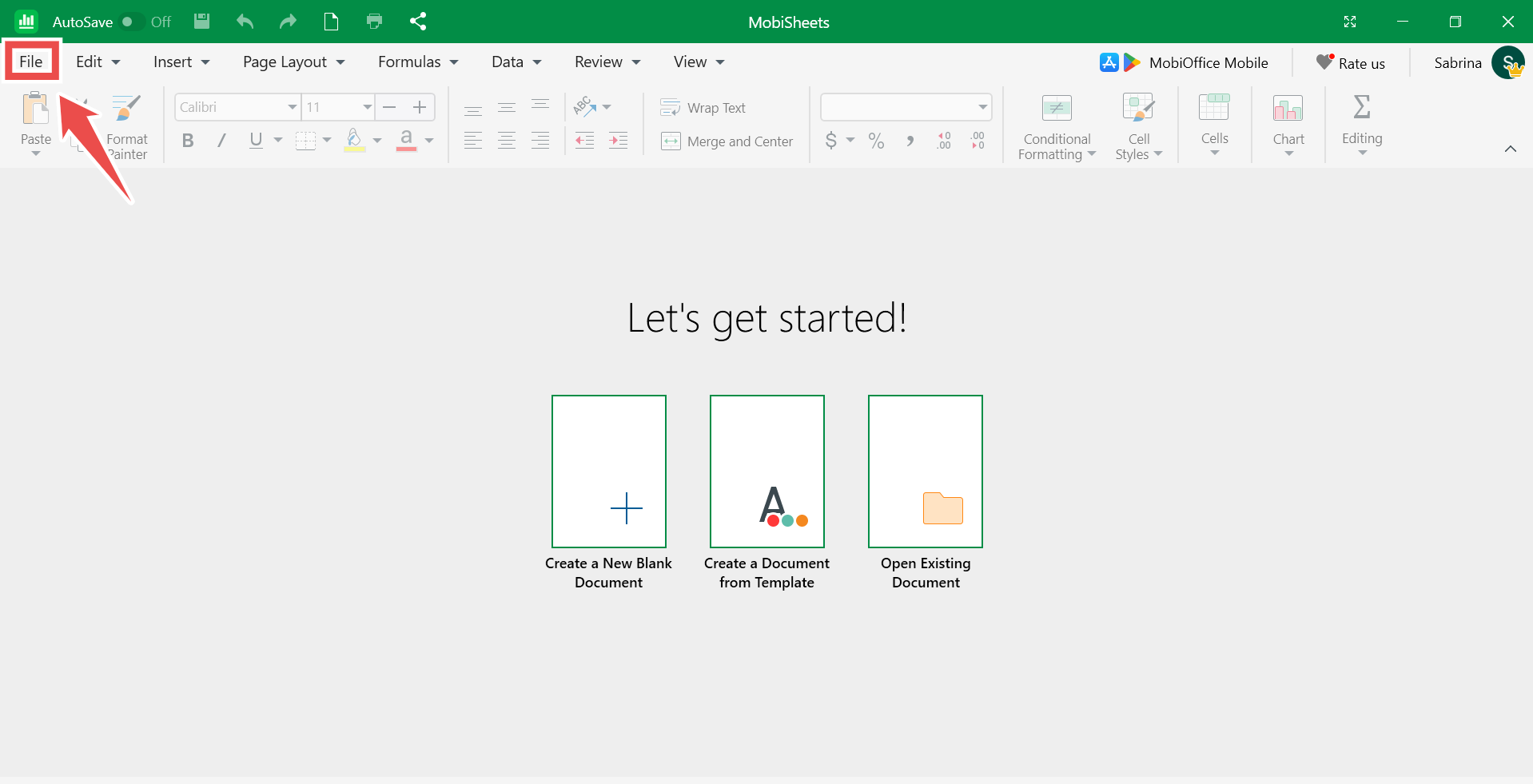
Task: Align text left
Action: [x=473, y=141]
